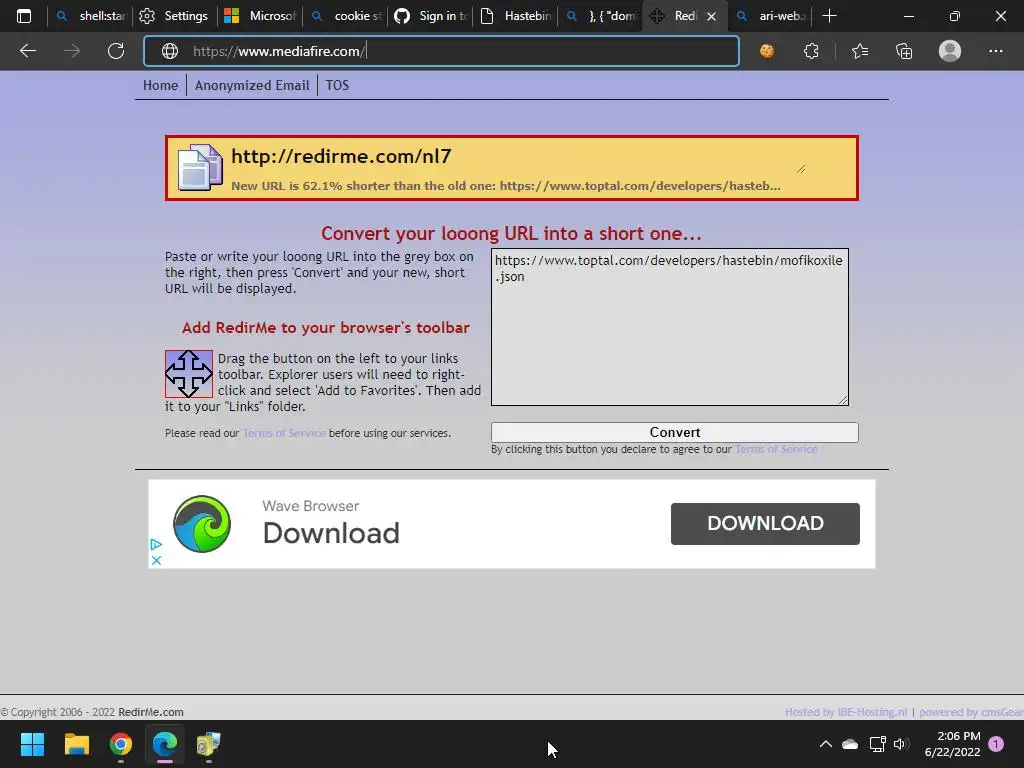1024x768 pixels.
Task: Click the browser Forward arrow
Action: point(72,51)
